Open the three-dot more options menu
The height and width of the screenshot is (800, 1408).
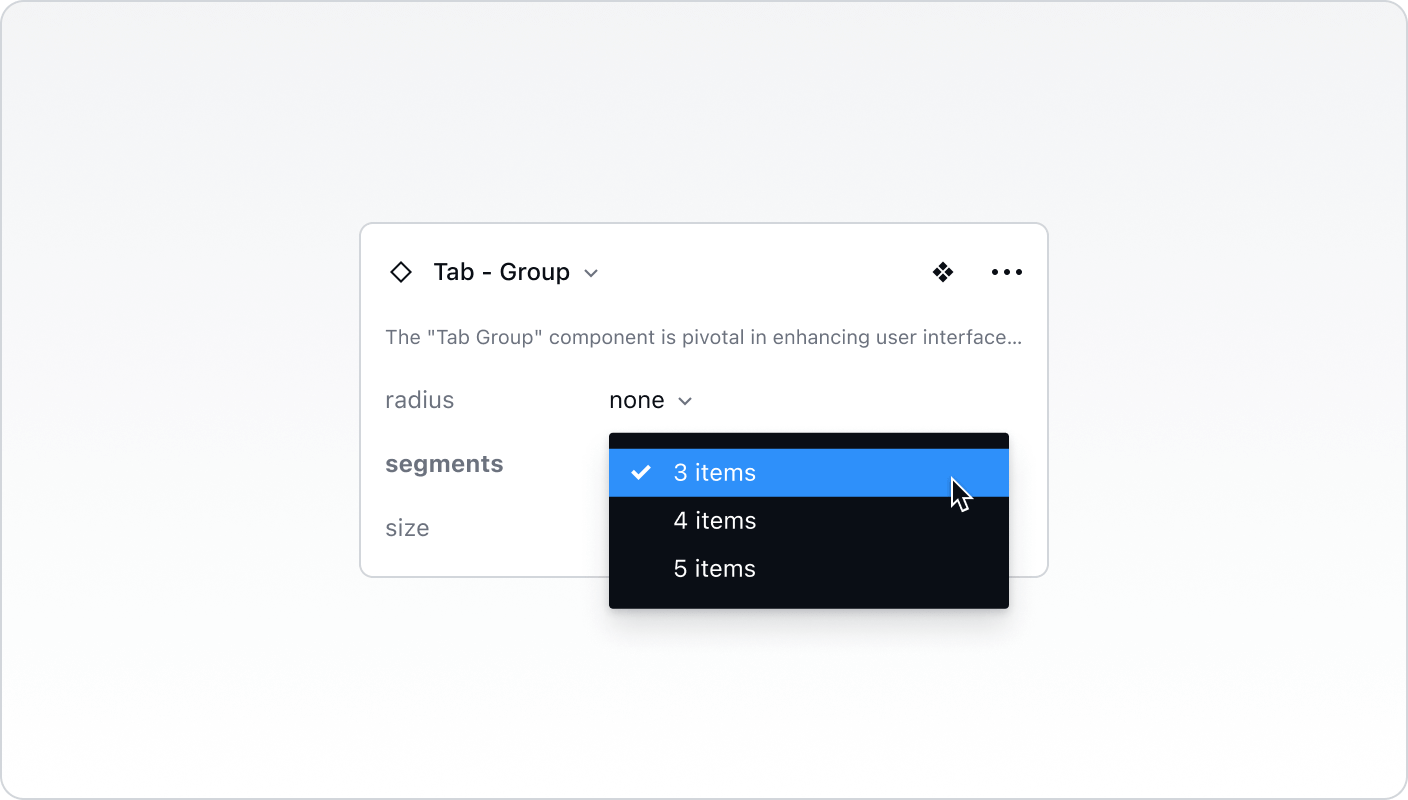click(1006, 272)
